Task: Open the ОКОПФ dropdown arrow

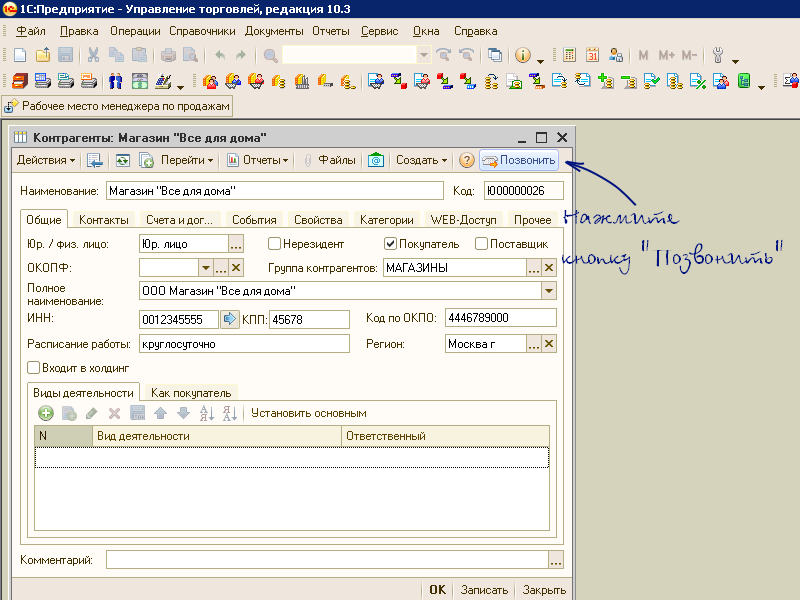Action: (206, 268)
